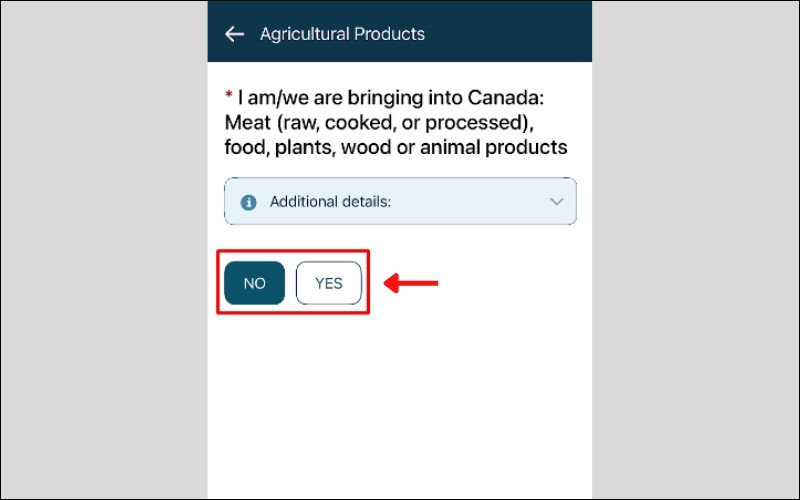Tap the back arrow icon

pos(234,34)
